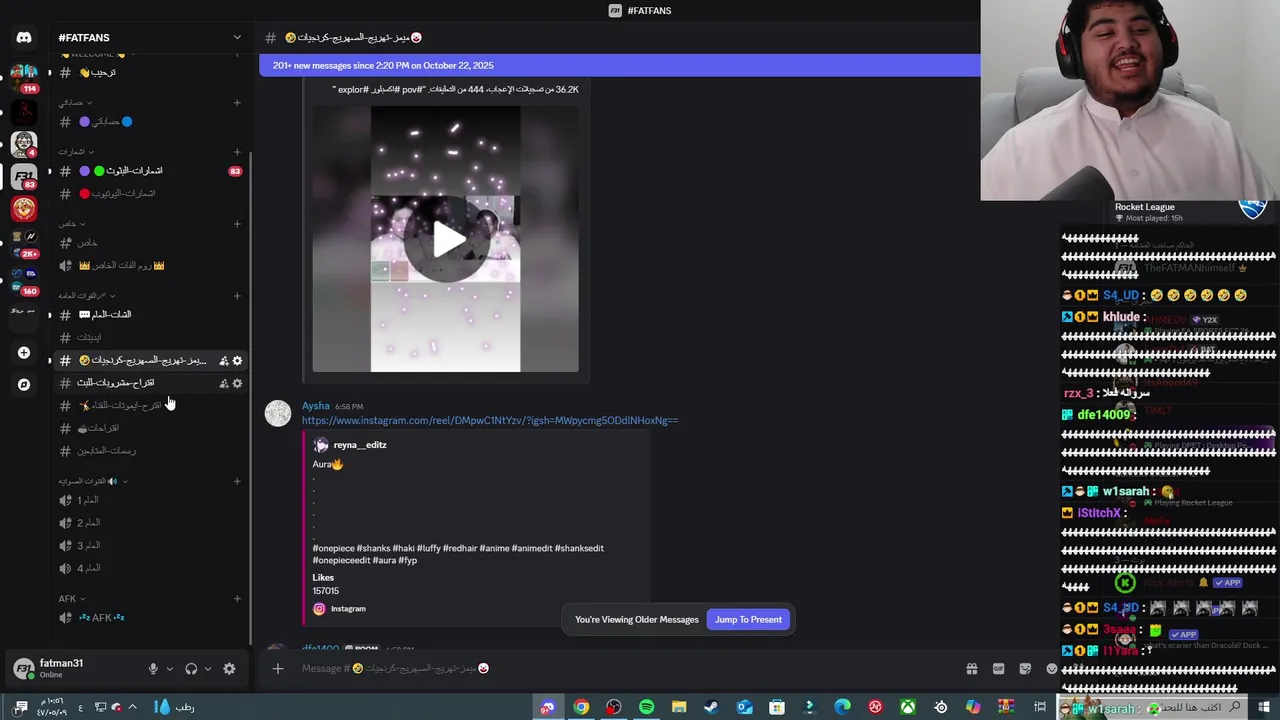
Task: Click the Google Chrome taskbar icon
Action: click(581, 707)
